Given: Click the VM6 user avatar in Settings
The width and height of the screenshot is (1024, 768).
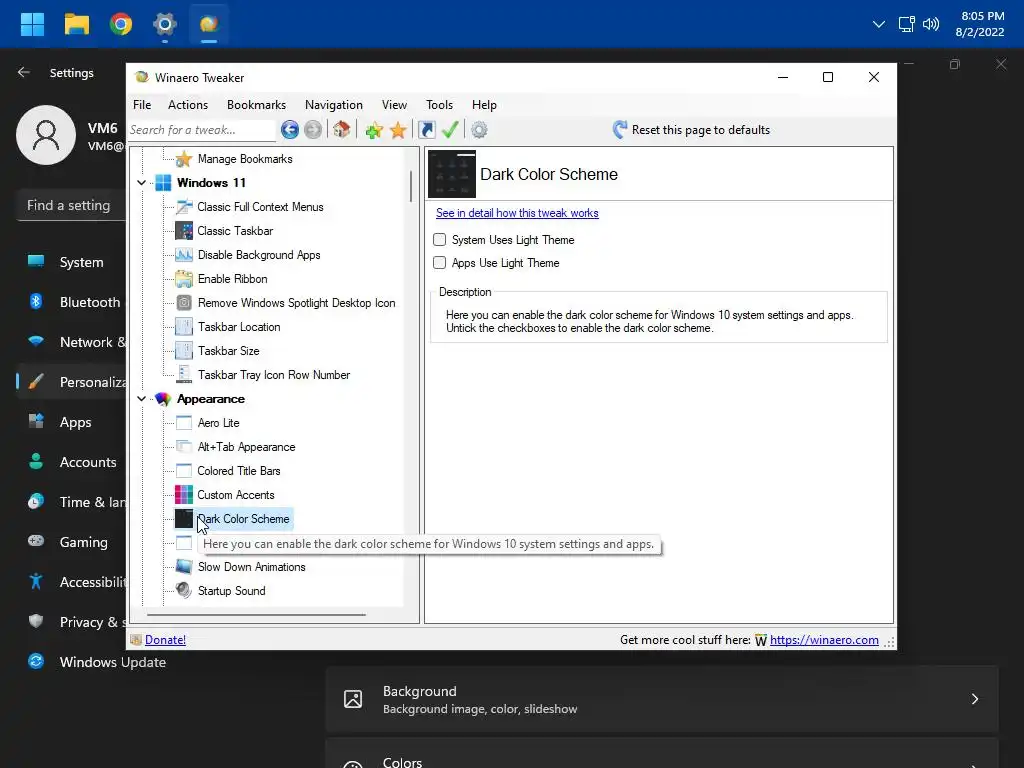Looking at the screenshot, I should (46, 135).
